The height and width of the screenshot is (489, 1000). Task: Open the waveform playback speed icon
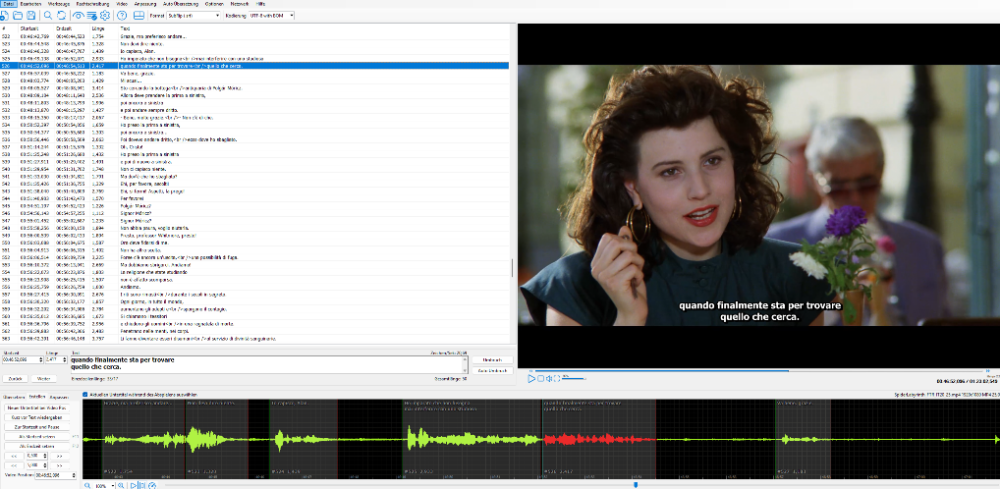tap(152, 485)
